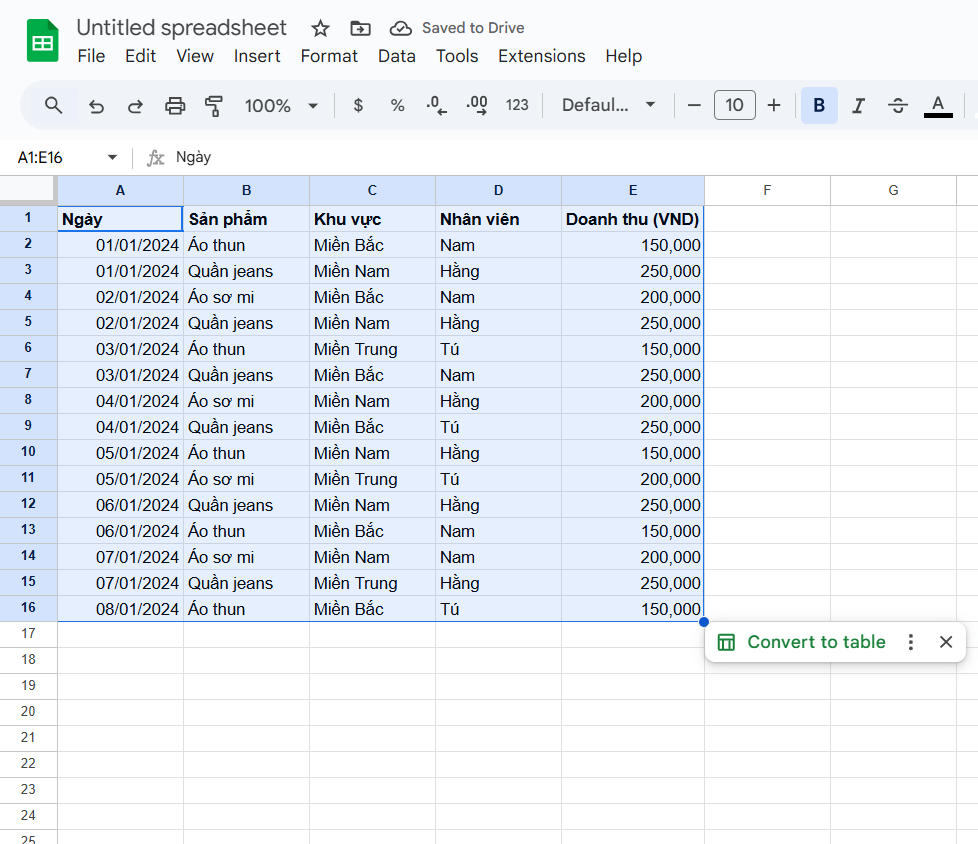Select column G header
978x844 pixels.
click(893, 190)
